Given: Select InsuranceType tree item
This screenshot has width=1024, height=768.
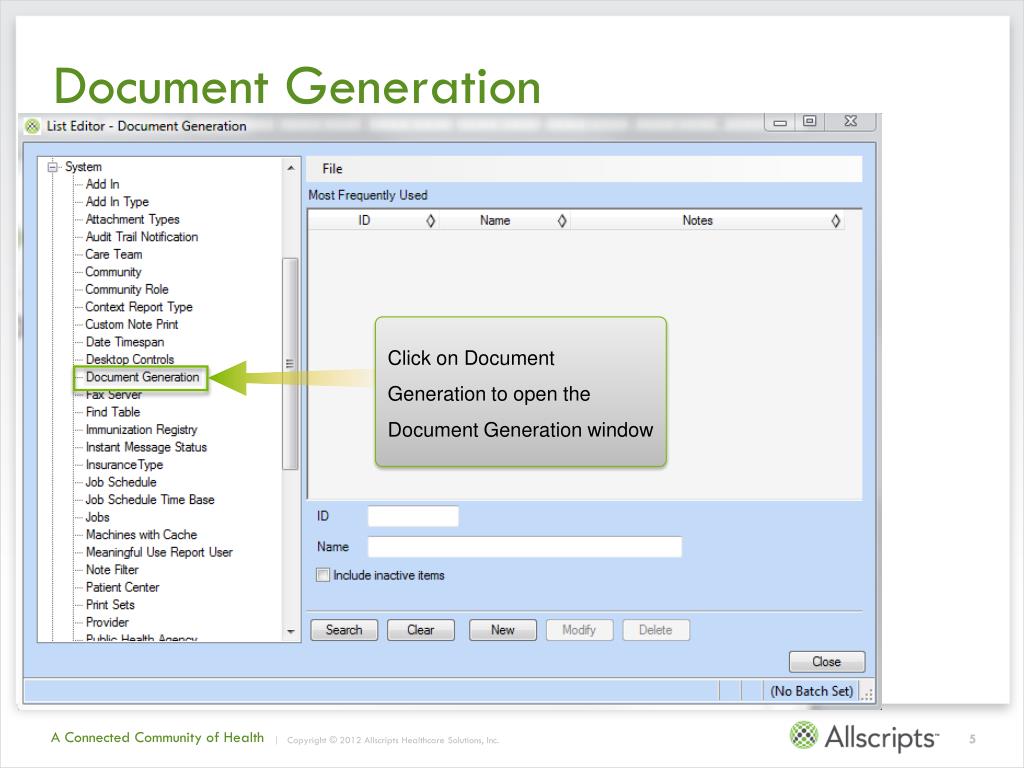Looking at the screenshot, I should (x=124, y=465).
